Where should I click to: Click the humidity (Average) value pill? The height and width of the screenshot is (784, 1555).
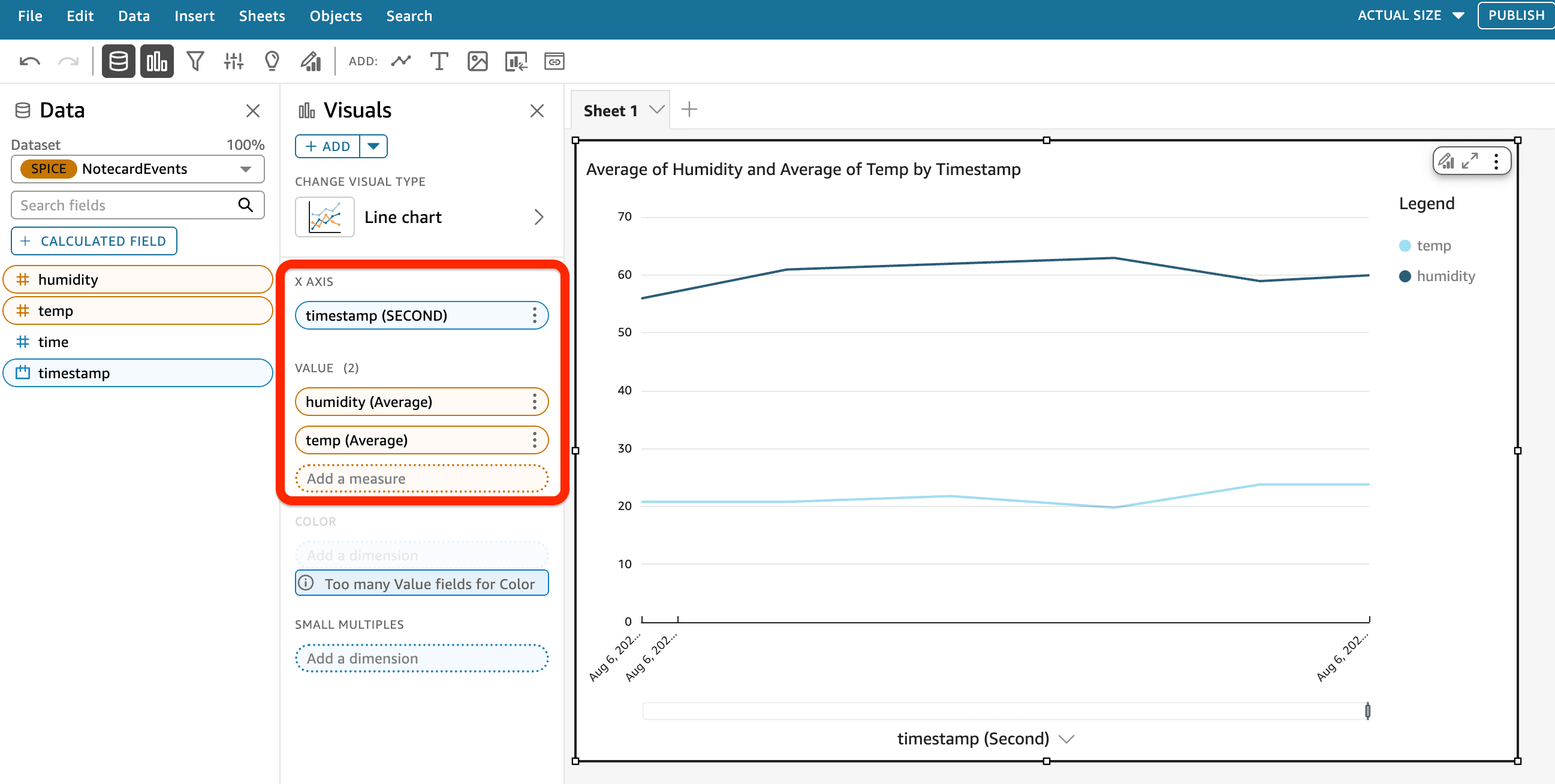pos(421,402)
